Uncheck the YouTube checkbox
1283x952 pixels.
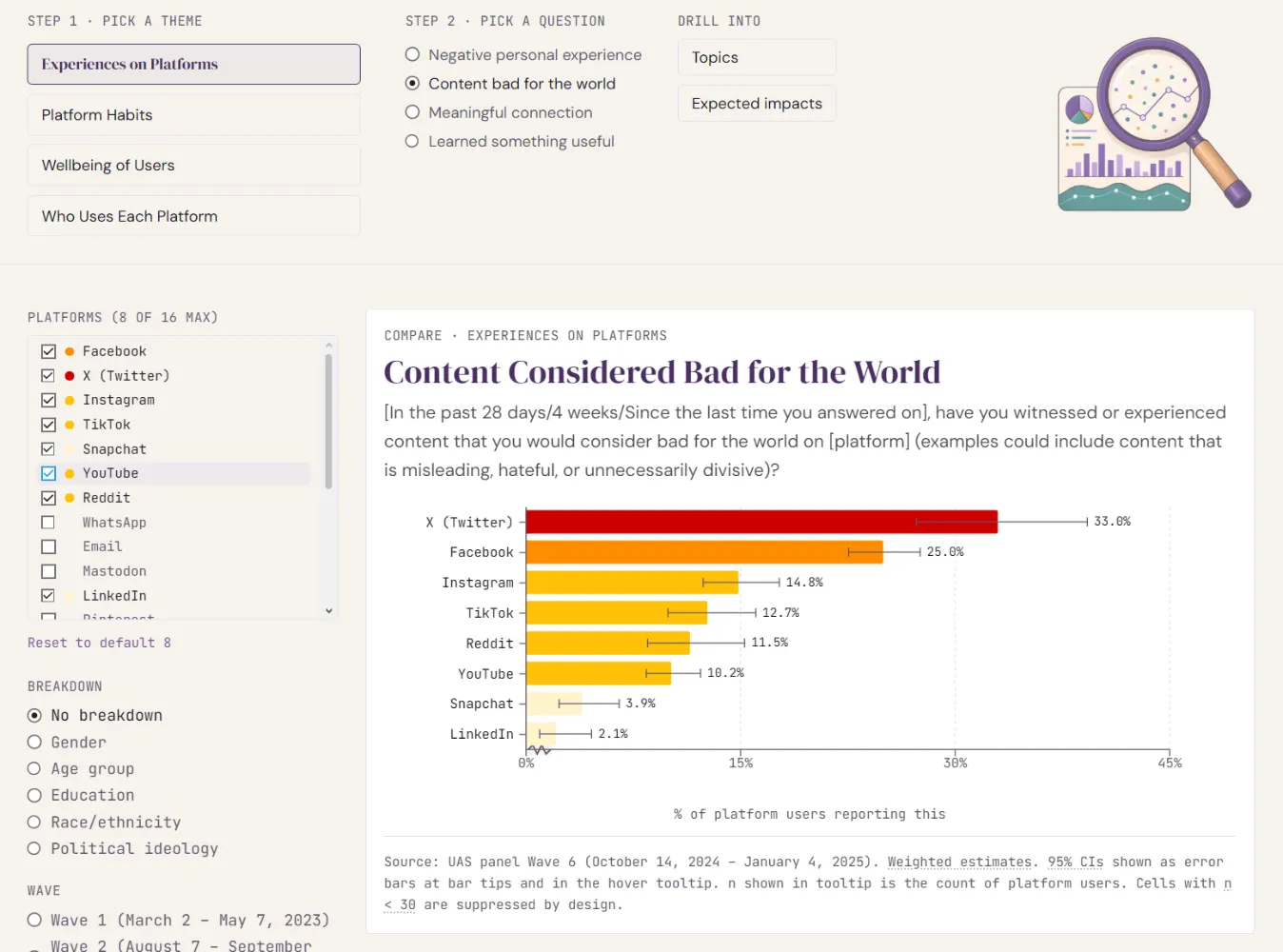(49, 473)
